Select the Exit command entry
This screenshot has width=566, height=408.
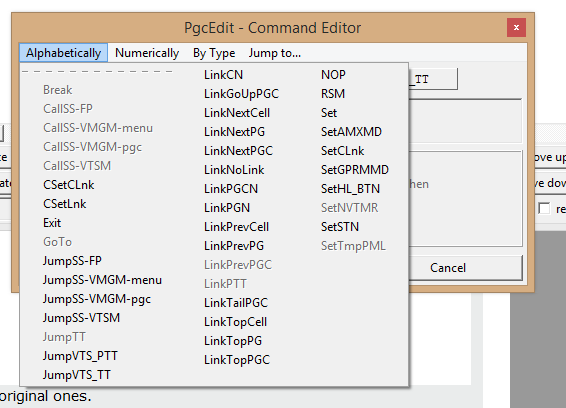click(x=52, y=223)
